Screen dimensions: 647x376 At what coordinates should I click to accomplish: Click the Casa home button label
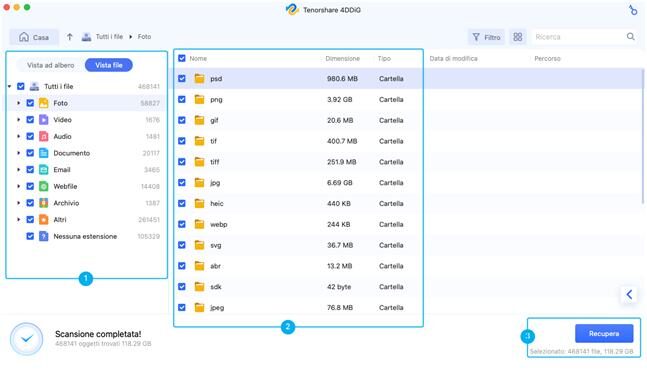pos(41,38)
